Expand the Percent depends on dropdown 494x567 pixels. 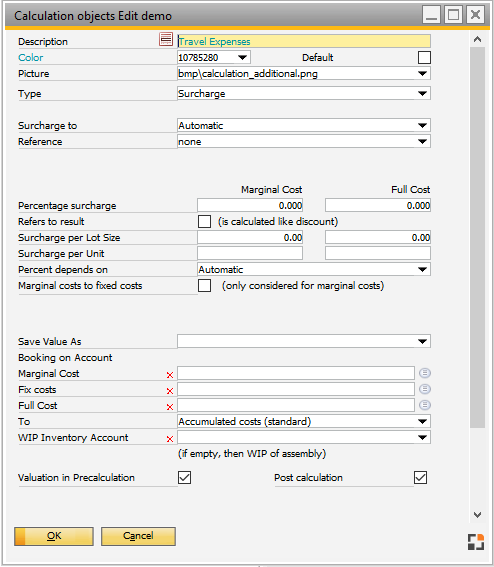pyautogui.click(x=422, y=269)
